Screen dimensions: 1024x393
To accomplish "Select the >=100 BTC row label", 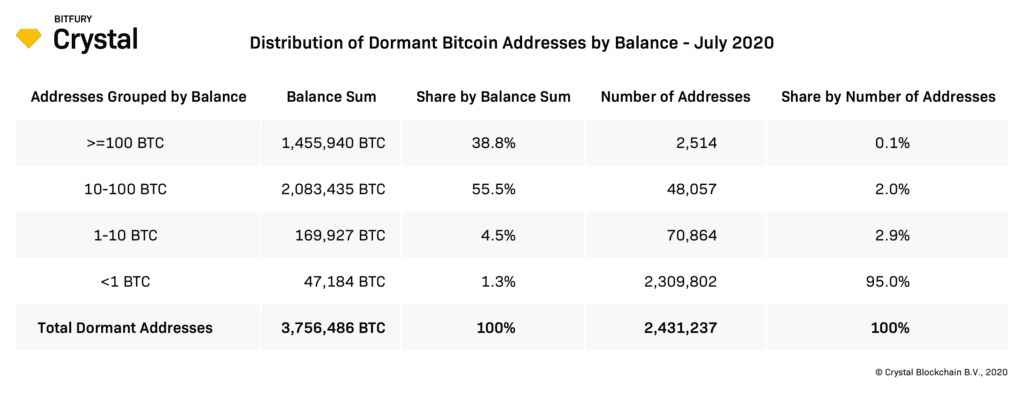I will coord(125,143).
